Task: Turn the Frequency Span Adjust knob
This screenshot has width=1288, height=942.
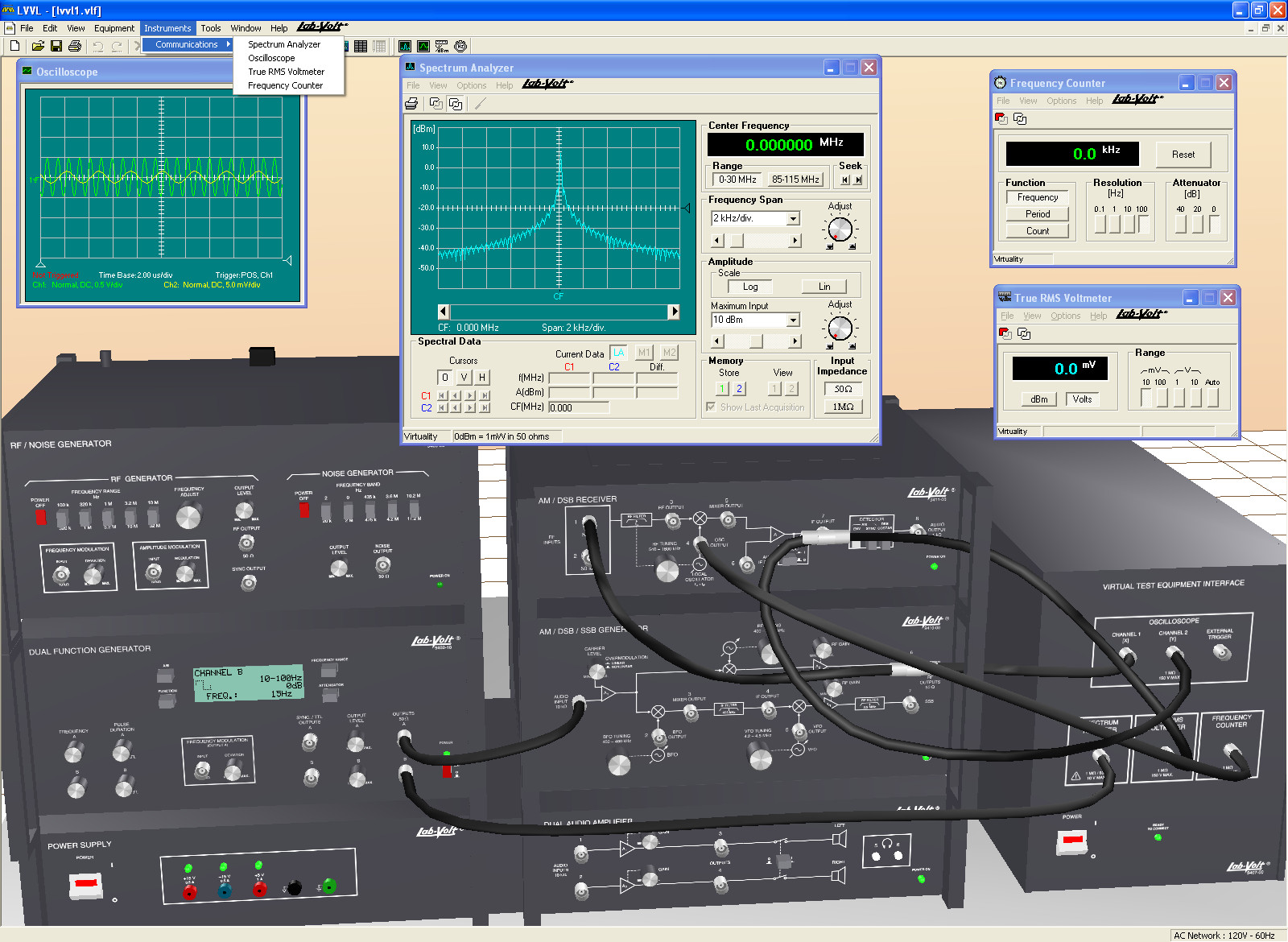Action: pos(840,229)
